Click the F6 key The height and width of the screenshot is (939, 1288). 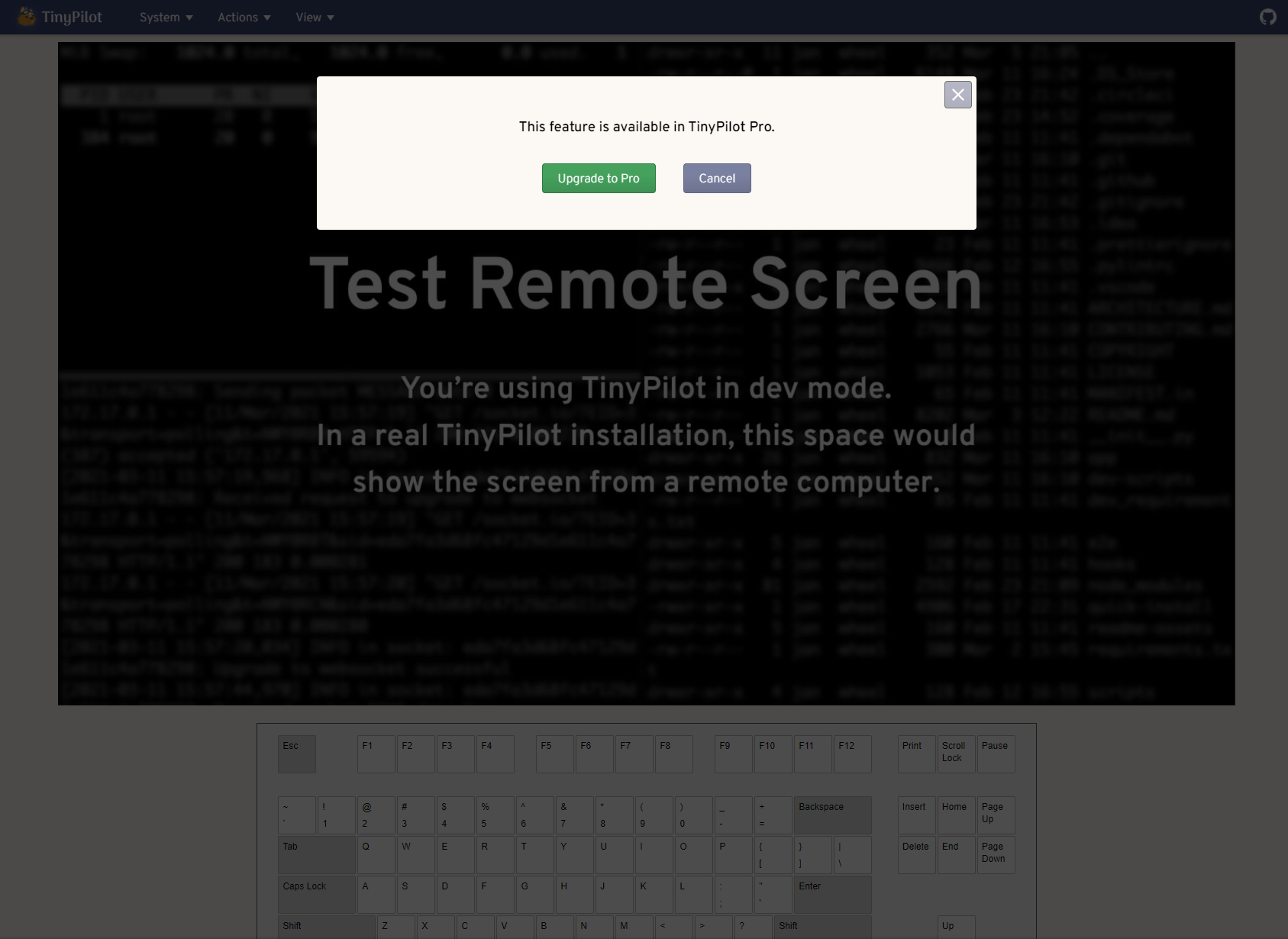595,754
